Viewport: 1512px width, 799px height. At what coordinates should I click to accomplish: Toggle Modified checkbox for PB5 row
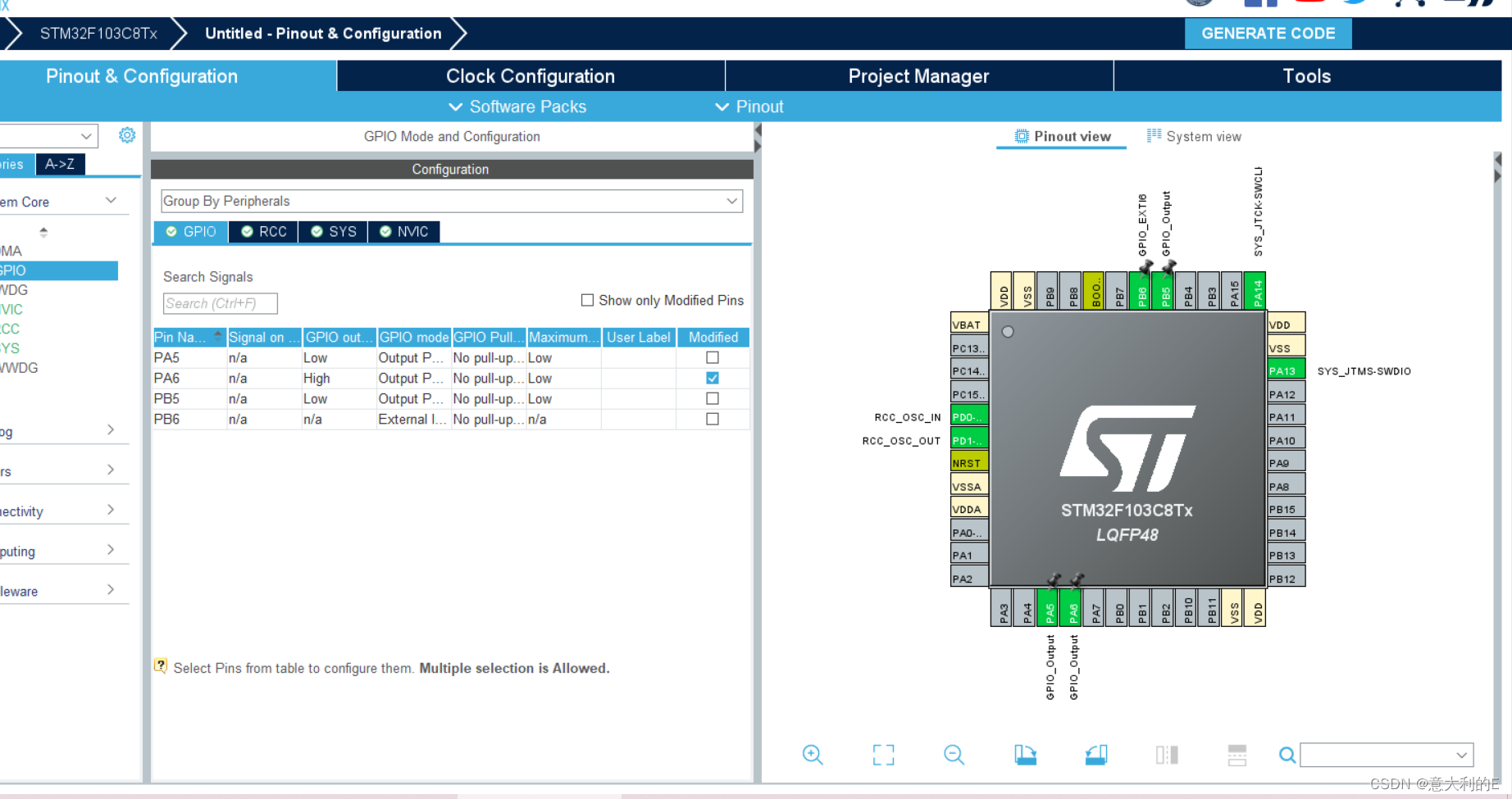coord(713,398)
